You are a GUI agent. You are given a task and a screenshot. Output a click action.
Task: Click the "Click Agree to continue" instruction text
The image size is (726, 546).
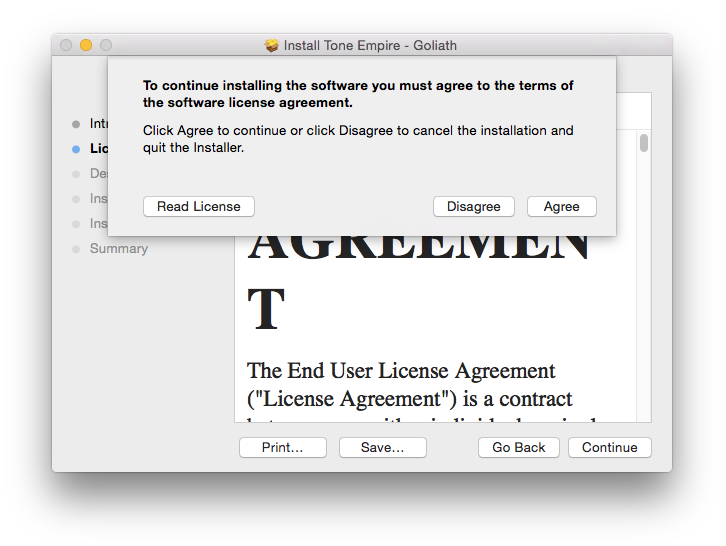[358, 139]
